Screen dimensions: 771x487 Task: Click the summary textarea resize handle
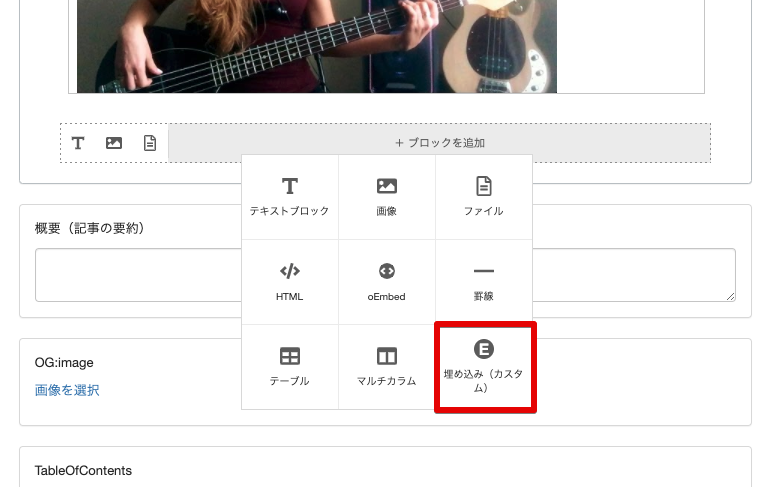coord(730,296)
